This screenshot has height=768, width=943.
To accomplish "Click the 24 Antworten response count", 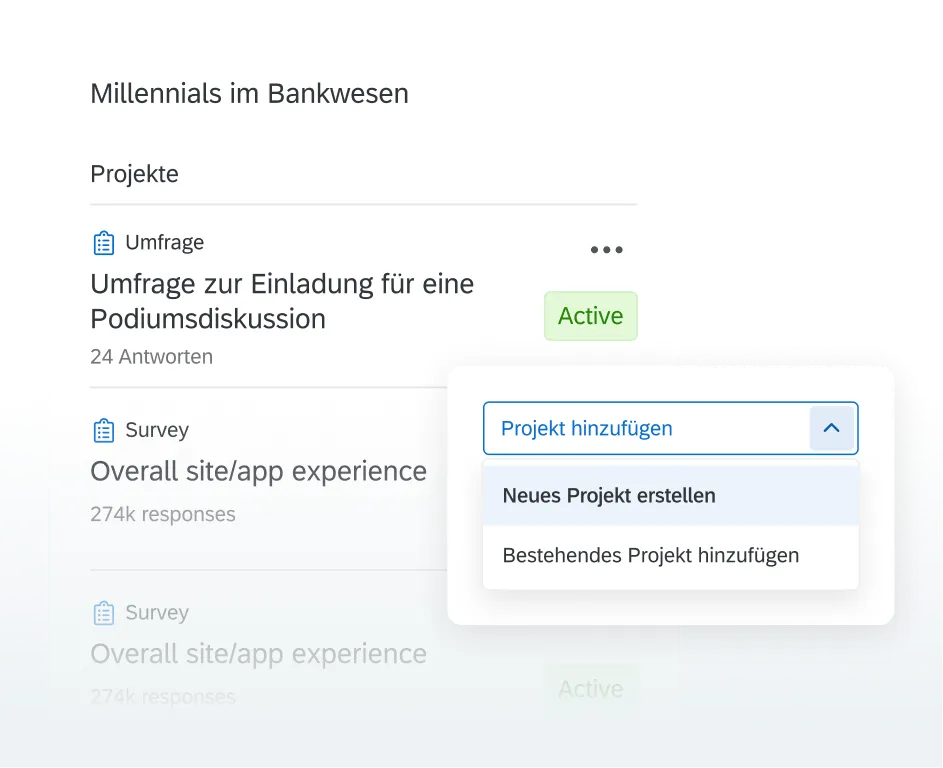I will coord(151,356).
